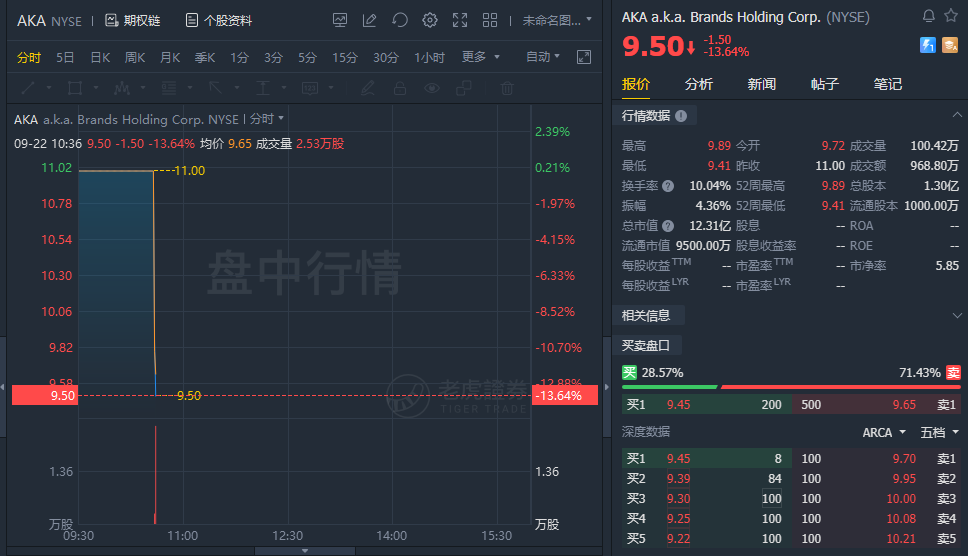The image size is (968, 556).
Task: Click the green 买 buy button
Action: coord(629,372)
